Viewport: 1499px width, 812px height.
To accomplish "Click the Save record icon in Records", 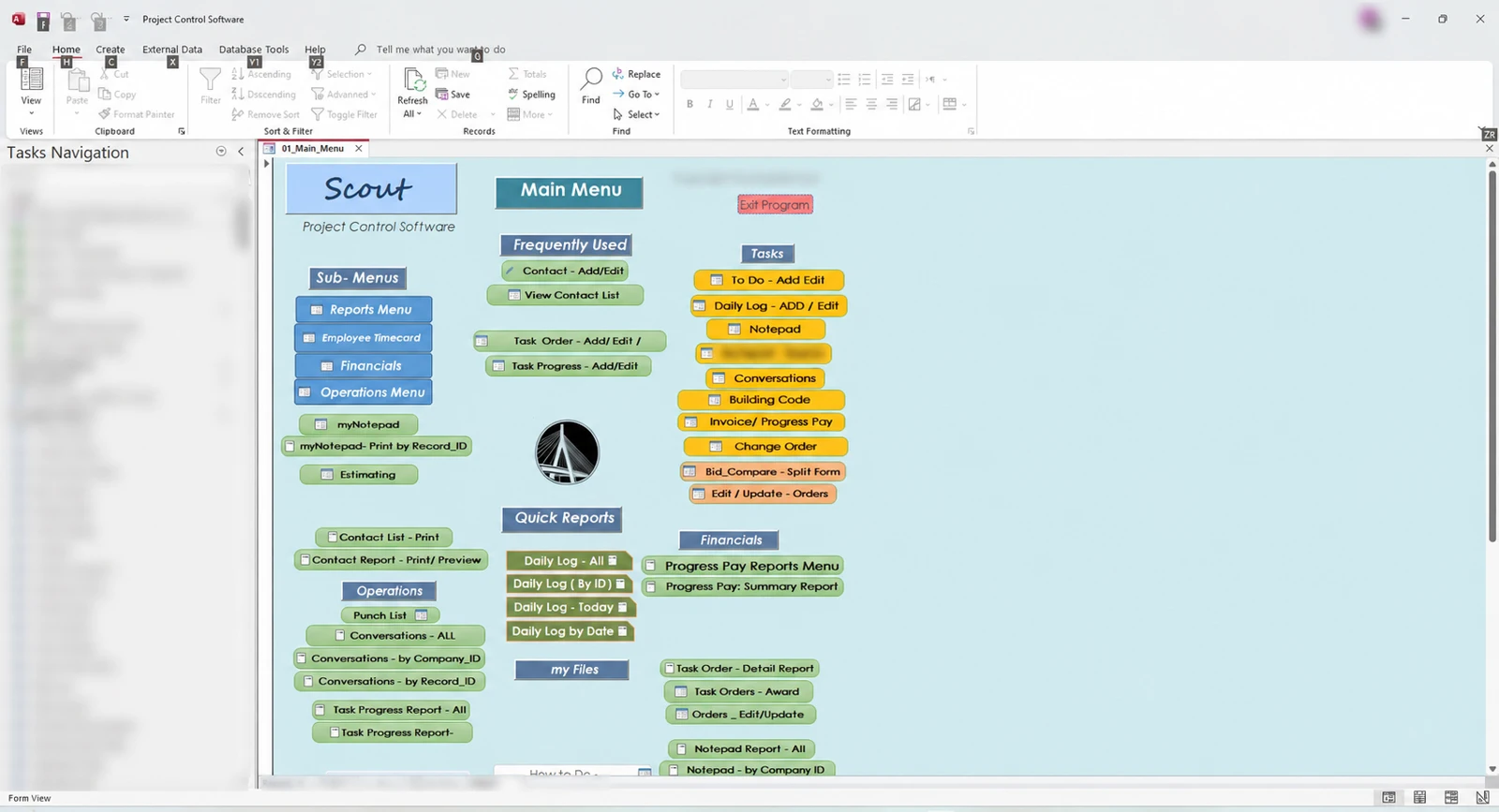I will [x=453, y=94].
